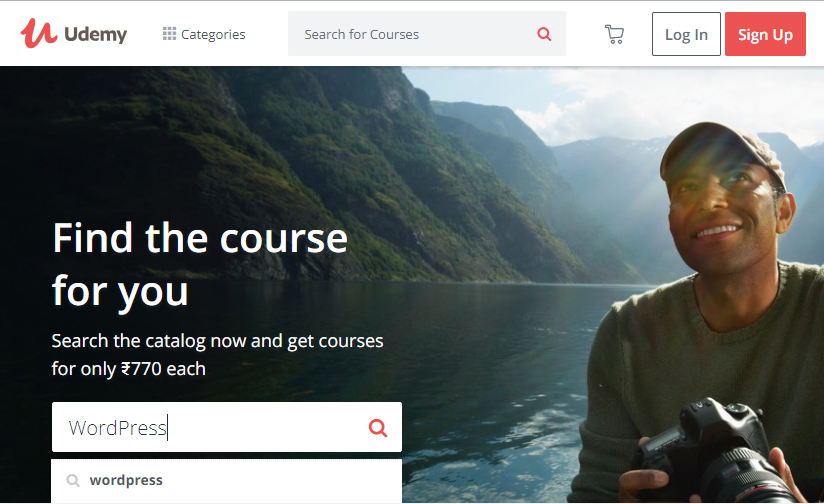
Task: Click the "Find the course for you" heading
Action: tap(200, 264)
